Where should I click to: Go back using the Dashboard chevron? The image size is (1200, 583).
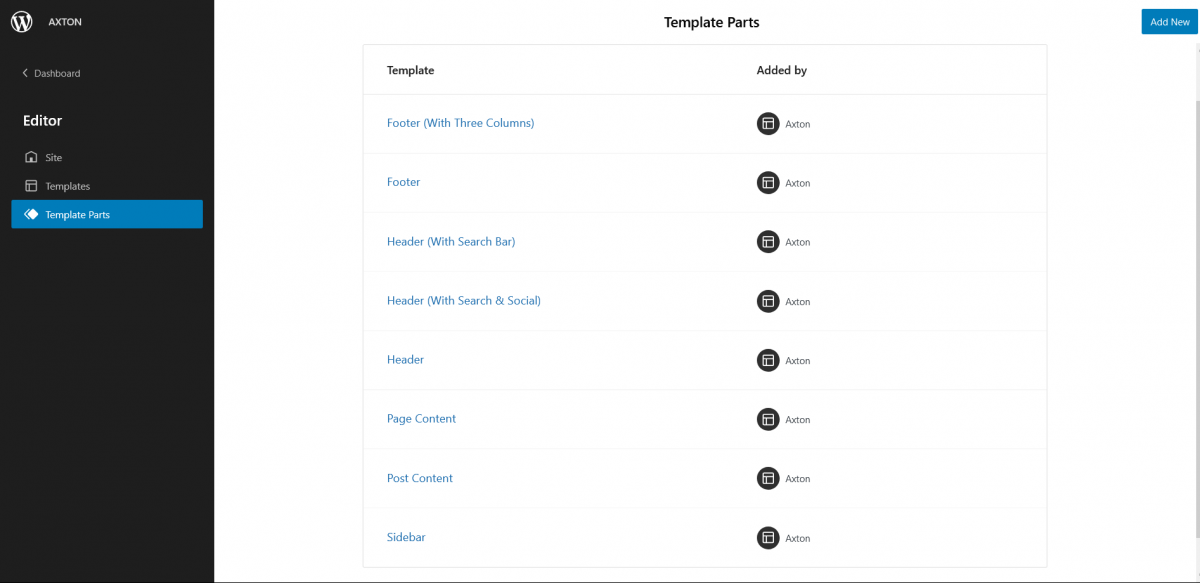point(25,73)
